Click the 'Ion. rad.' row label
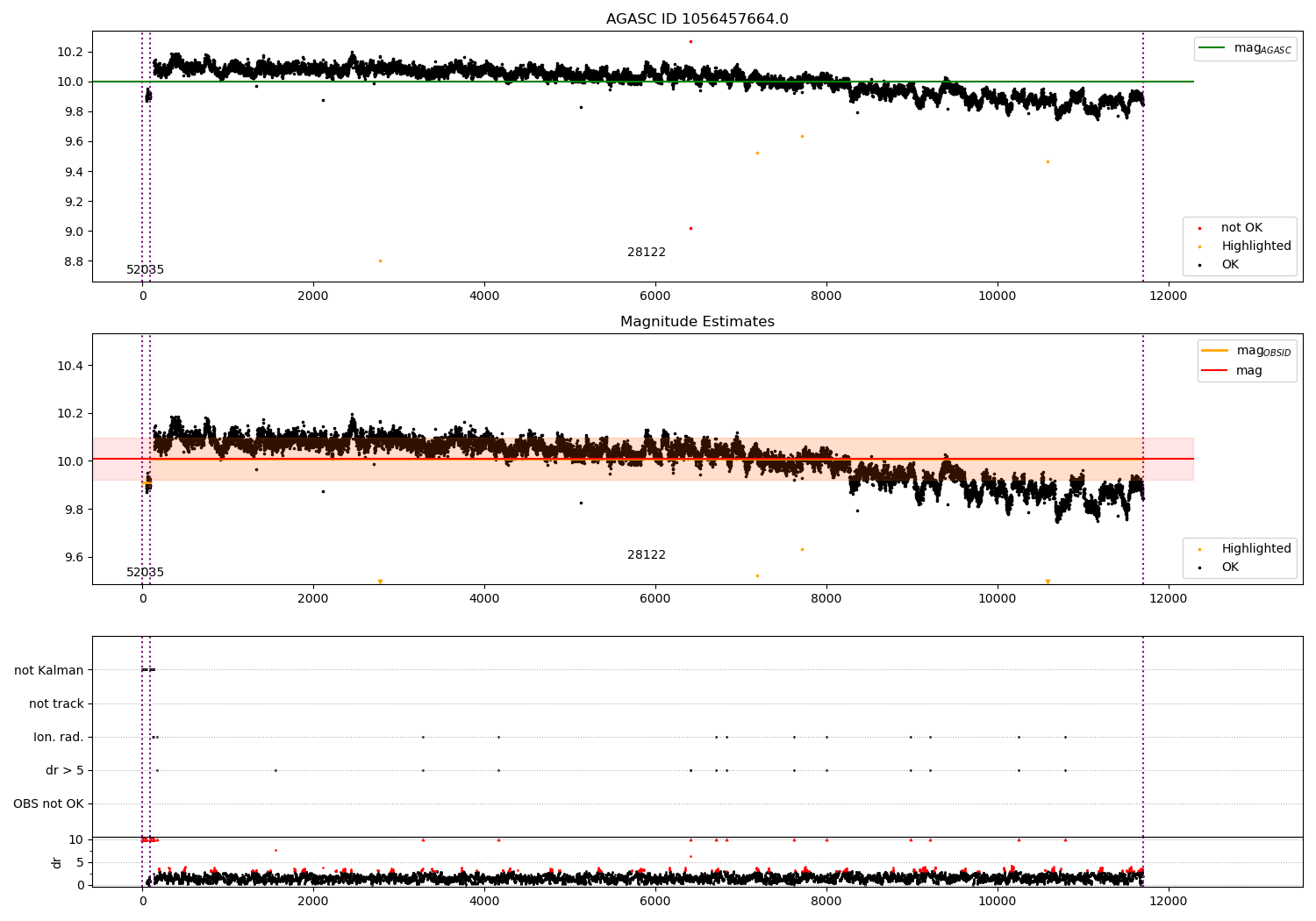This screenshot has height=921, width=1316. coord(59,737)
